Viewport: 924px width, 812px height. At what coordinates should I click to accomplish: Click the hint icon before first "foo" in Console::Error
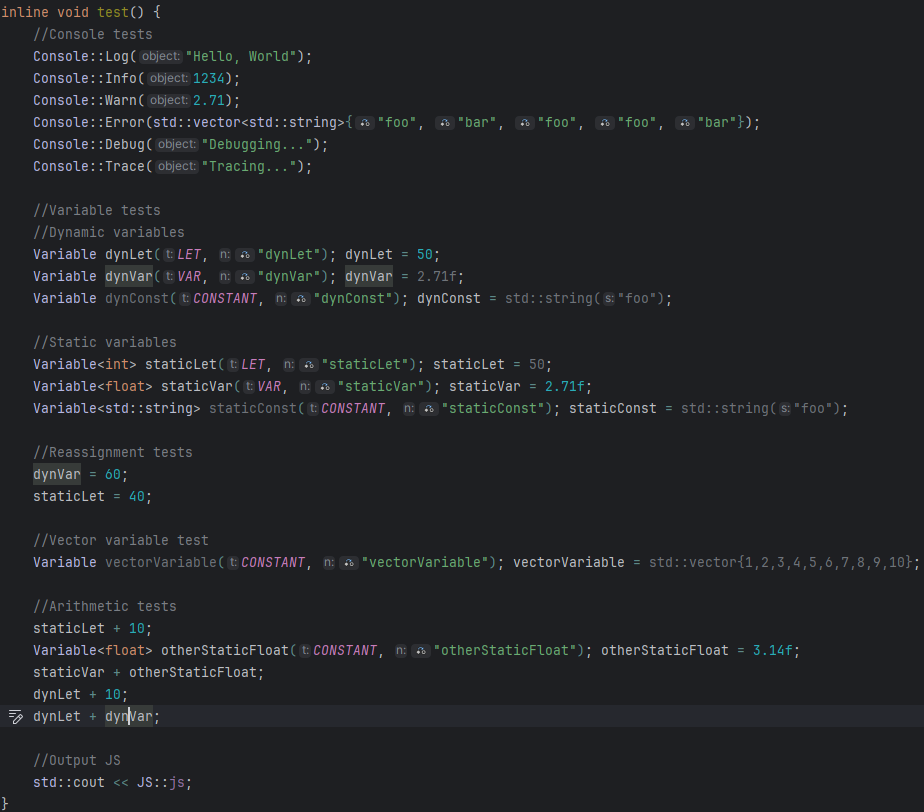coord(365,122)
